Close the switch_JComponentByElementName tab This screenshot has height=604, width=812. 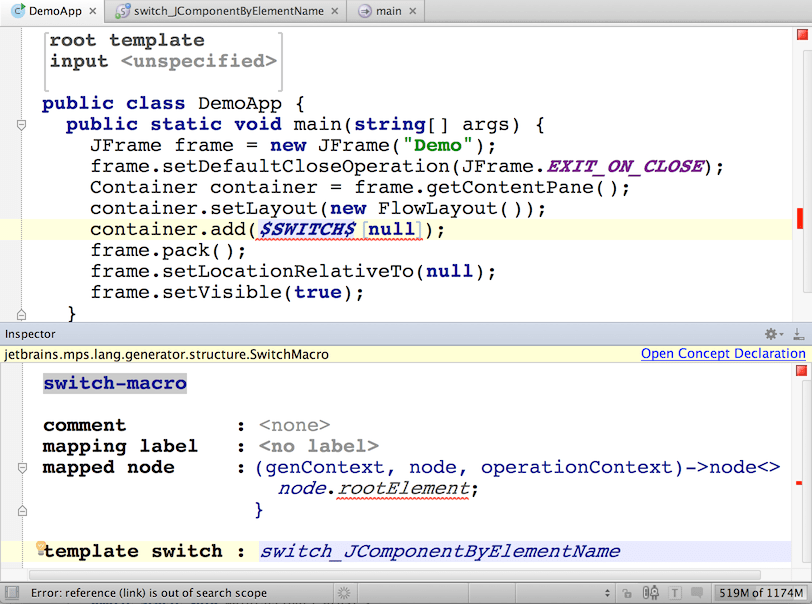336,11
